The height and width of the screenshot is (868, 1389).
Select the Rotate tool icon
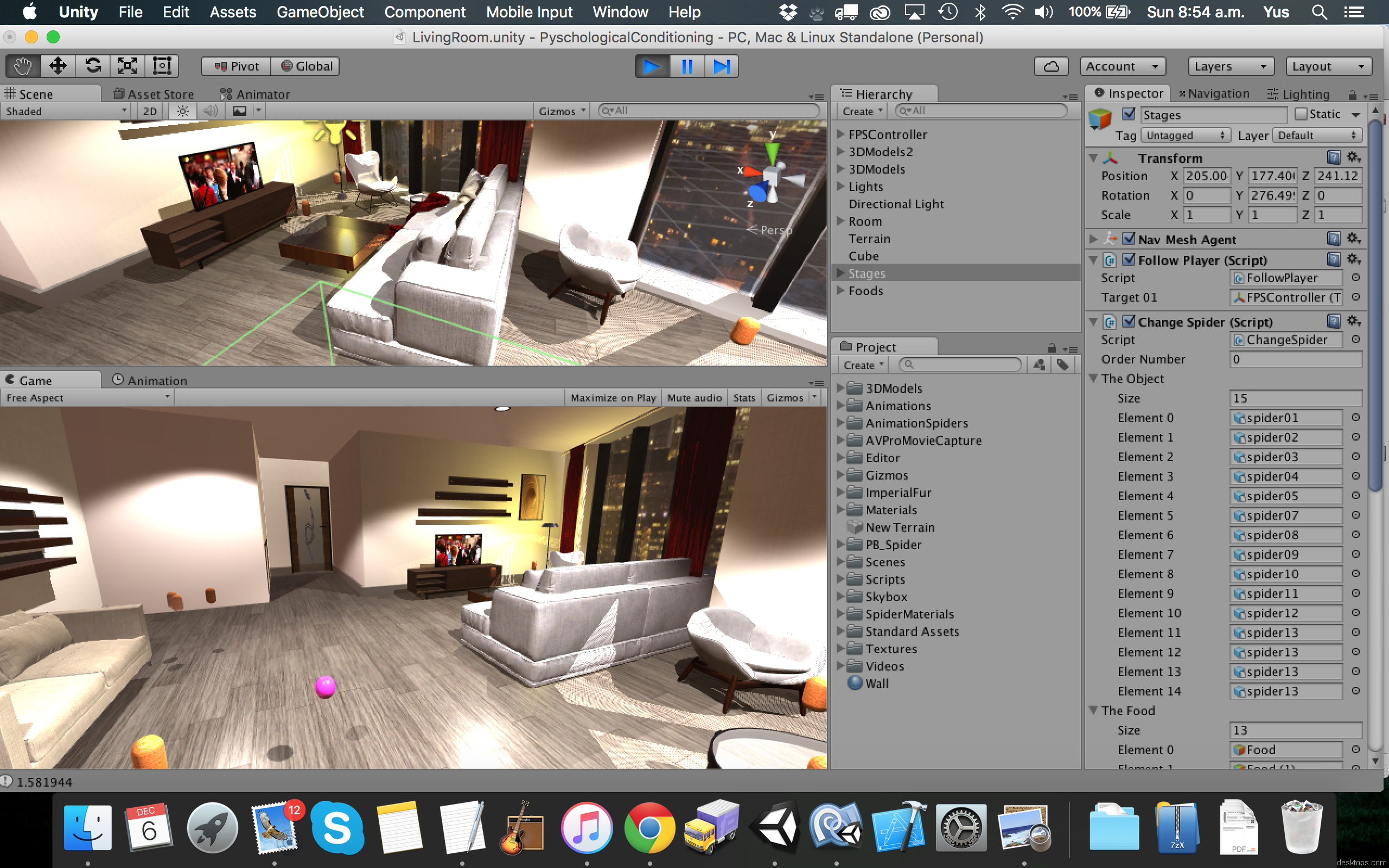[x=92, y=66]
